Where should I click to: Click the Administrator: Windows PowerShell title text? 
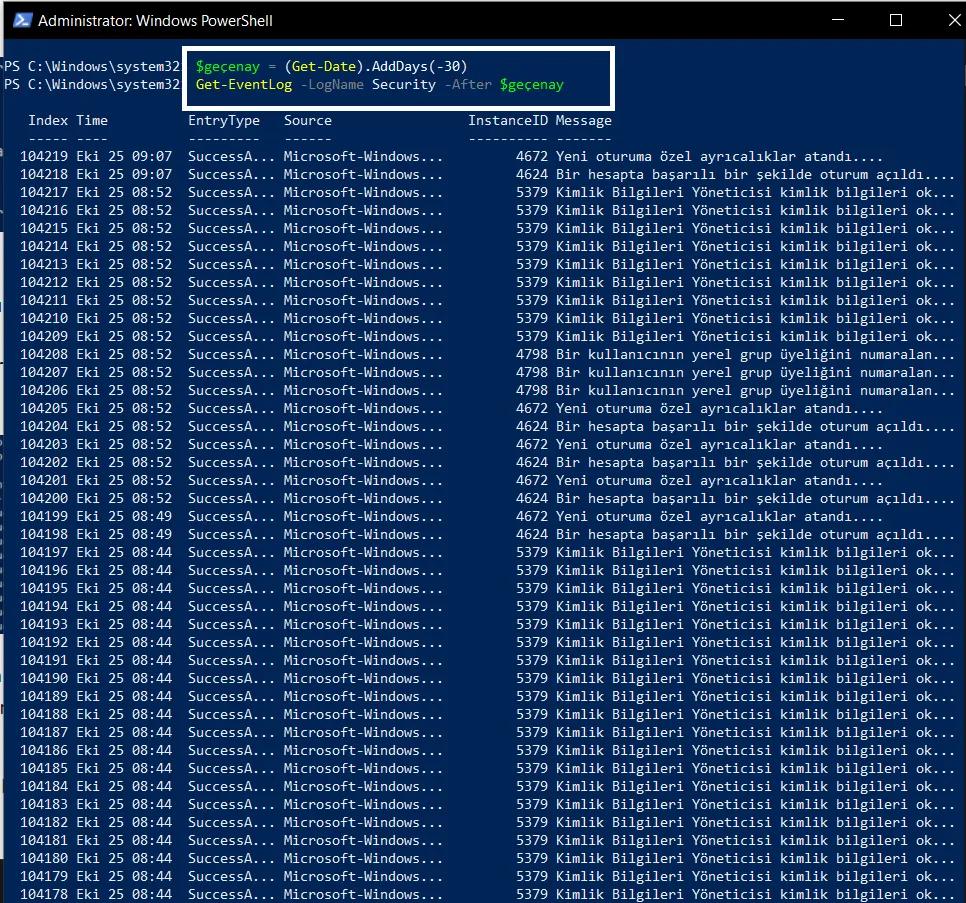pyautogui.click(x=155, y=21)
